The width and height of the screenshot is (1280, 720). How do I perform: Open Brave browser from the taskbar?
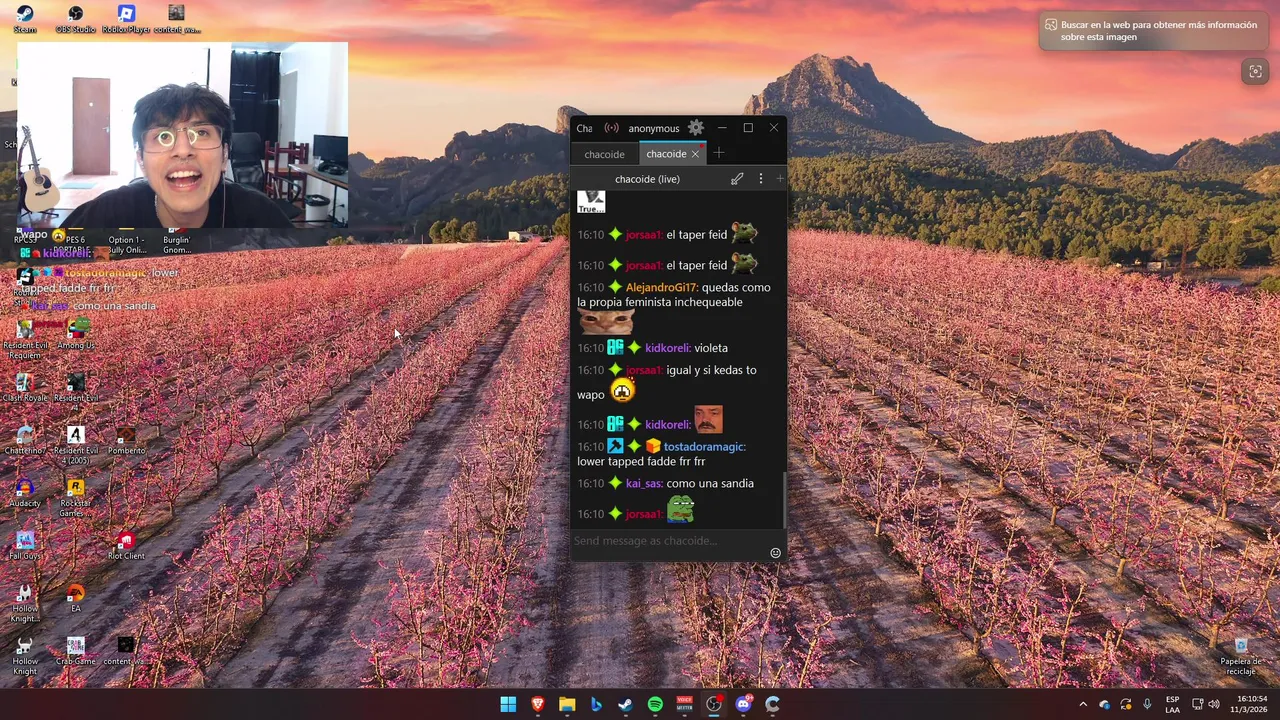[538, 704]
